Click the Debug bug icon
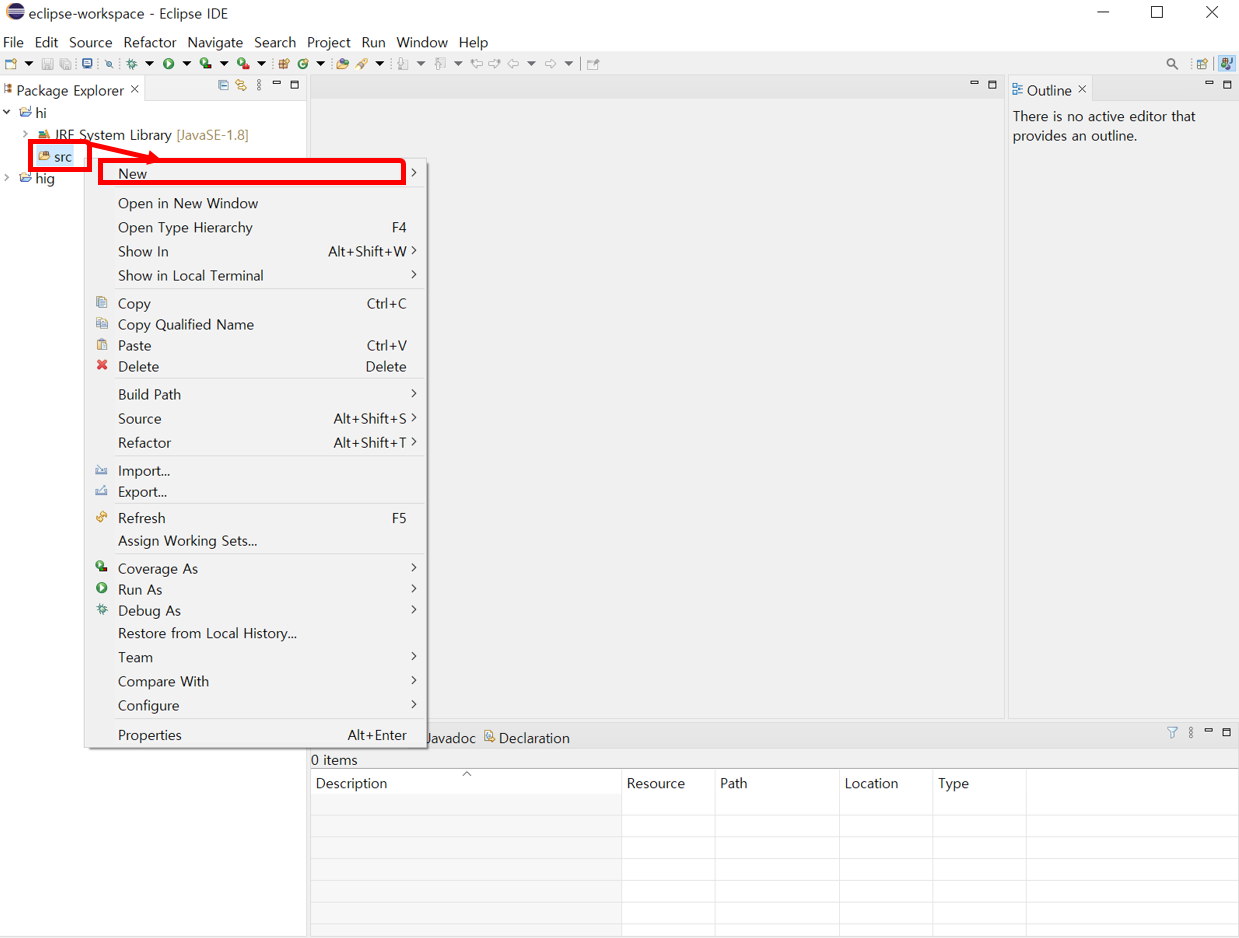 131,63
